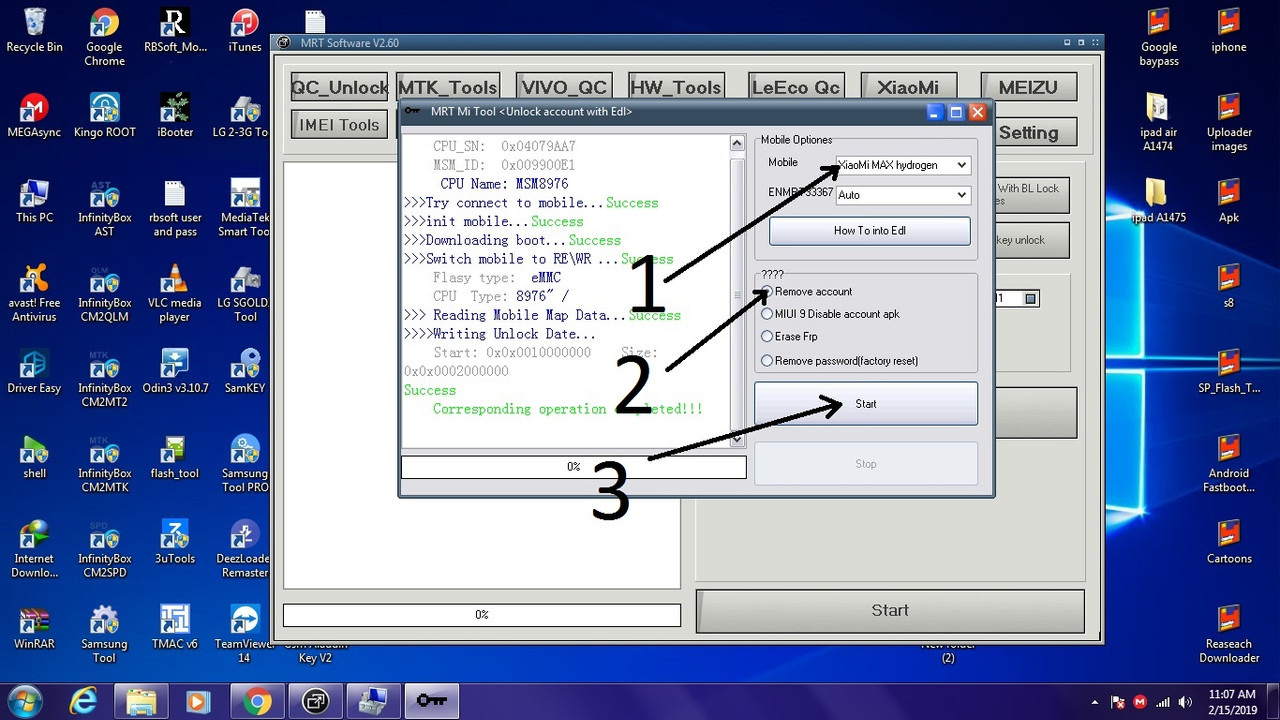Open Internet Explorer from the taskbar
Viewport: 1280px width, 720px height.
(83, 701)
